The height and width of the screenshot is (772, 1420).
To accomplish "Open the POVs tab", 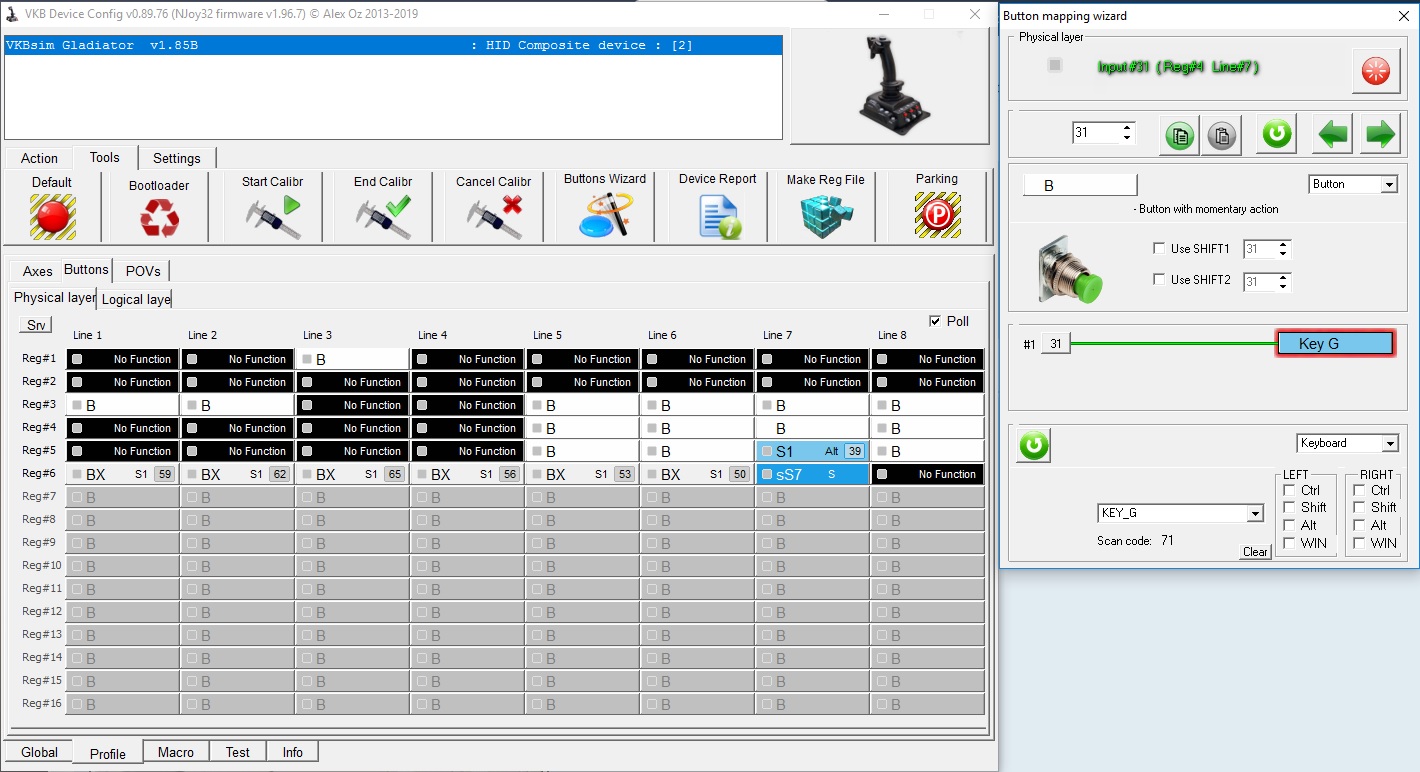I will click(143, 271).
